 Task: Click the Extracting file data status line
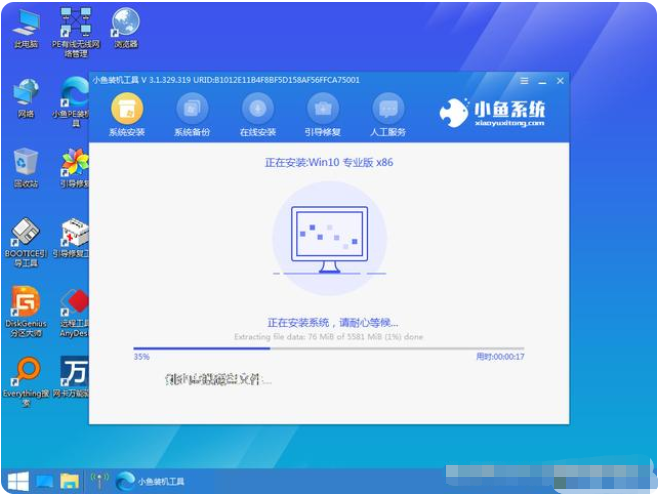click(329, 337)
